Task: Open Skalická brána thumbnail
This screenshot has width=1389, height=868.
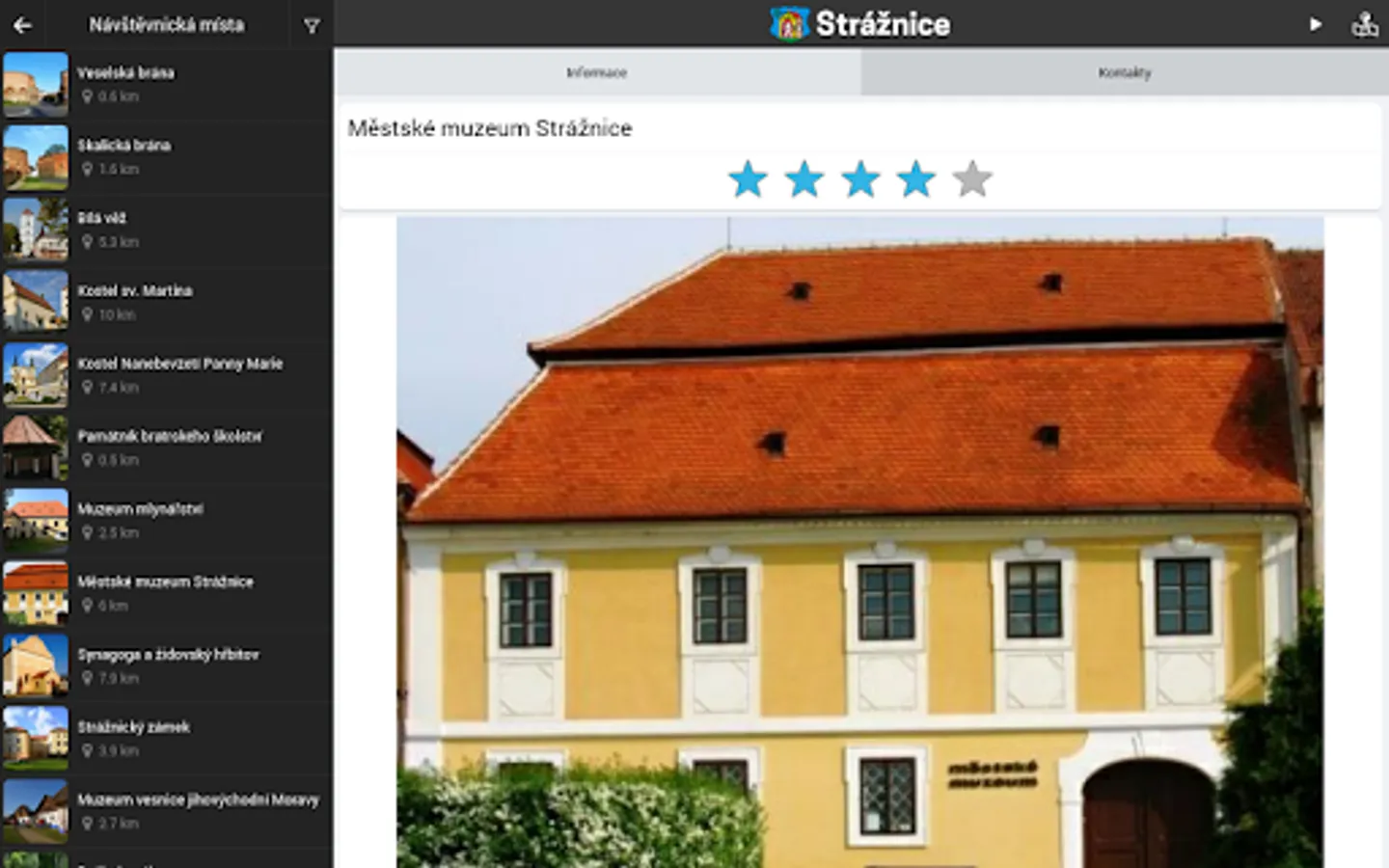Action: pyautogui.click(x=36, y=157)
